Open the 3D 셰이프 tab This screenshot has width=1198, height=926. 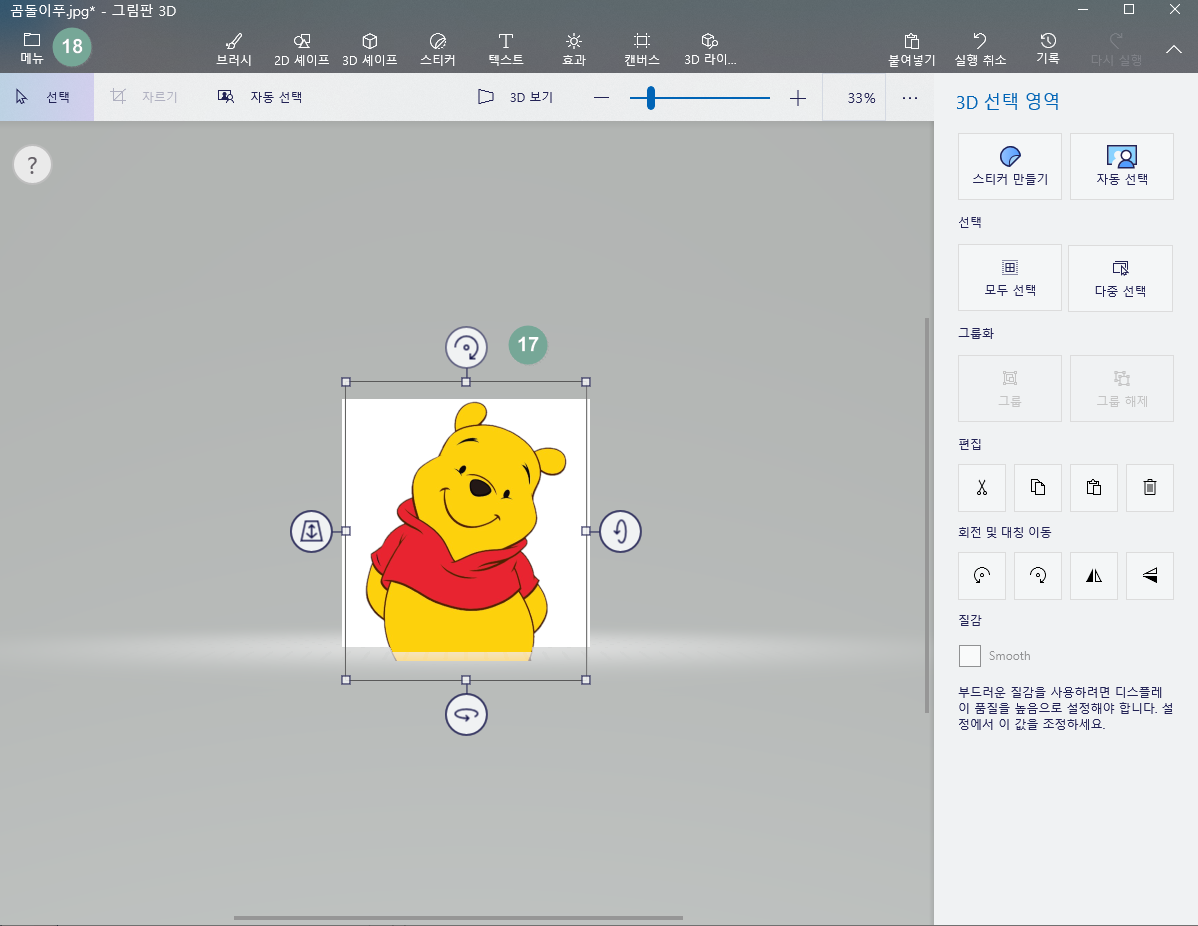point(370,49)
